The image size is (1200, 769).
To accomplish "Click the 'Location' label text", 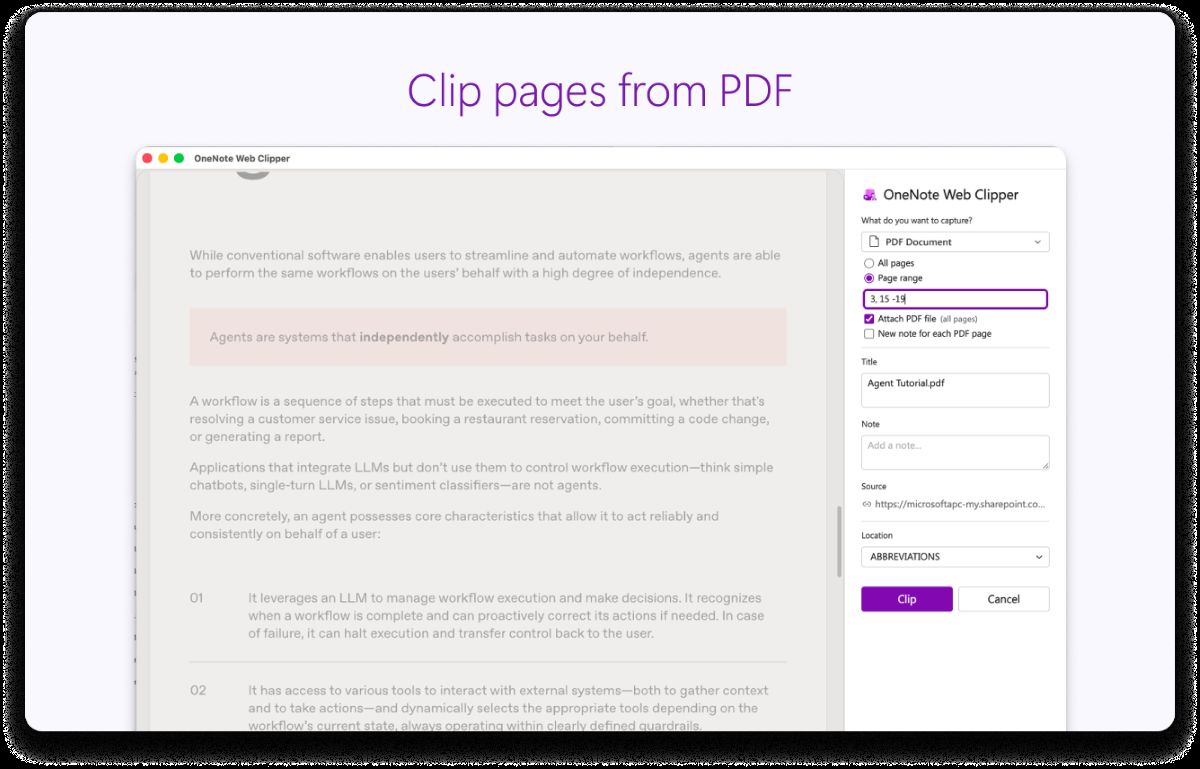I will (x=877, y=535).
